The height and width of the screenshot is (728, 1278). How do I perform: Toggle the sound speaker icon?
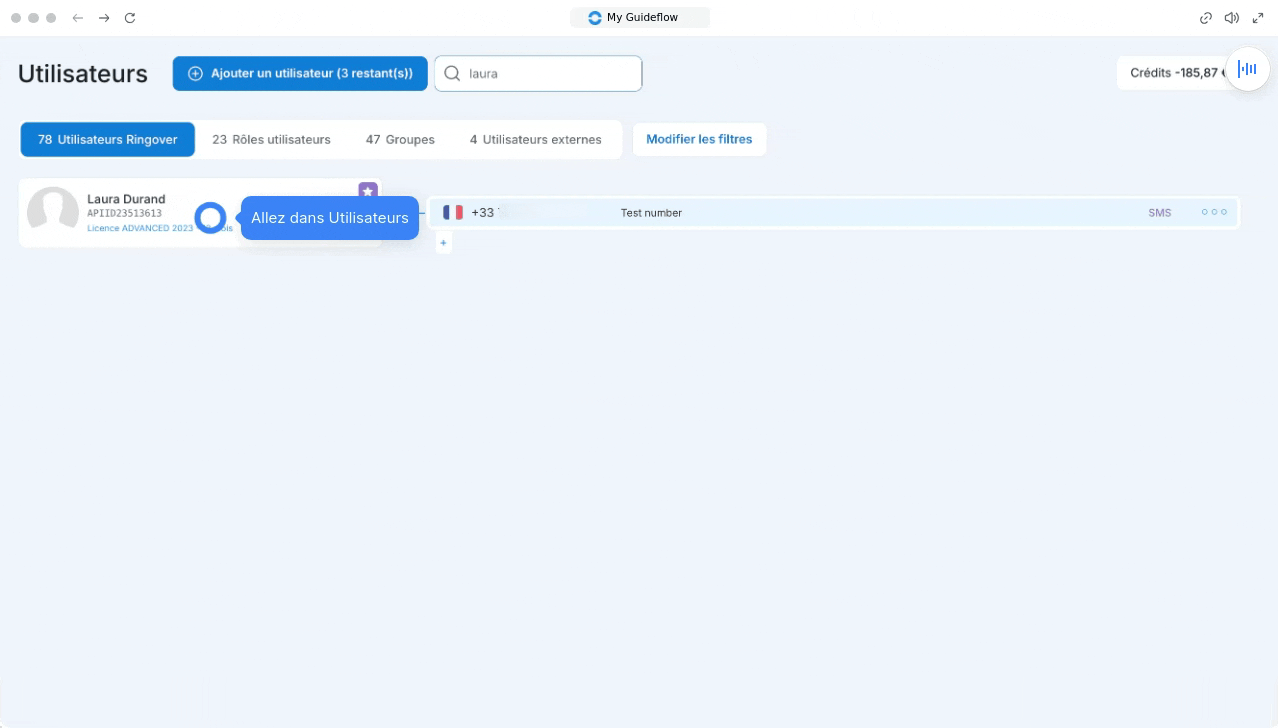point(1232,18)
